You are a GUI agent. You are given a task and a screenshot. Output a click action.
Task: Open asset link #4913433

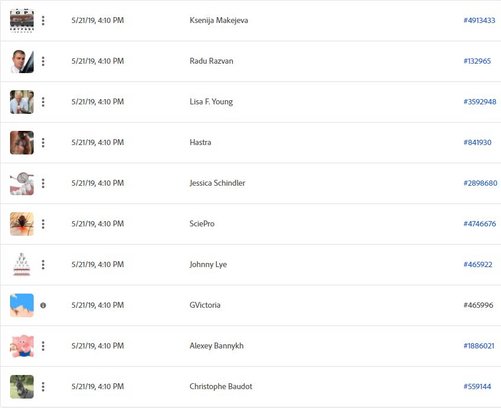(x=479, y=20)
